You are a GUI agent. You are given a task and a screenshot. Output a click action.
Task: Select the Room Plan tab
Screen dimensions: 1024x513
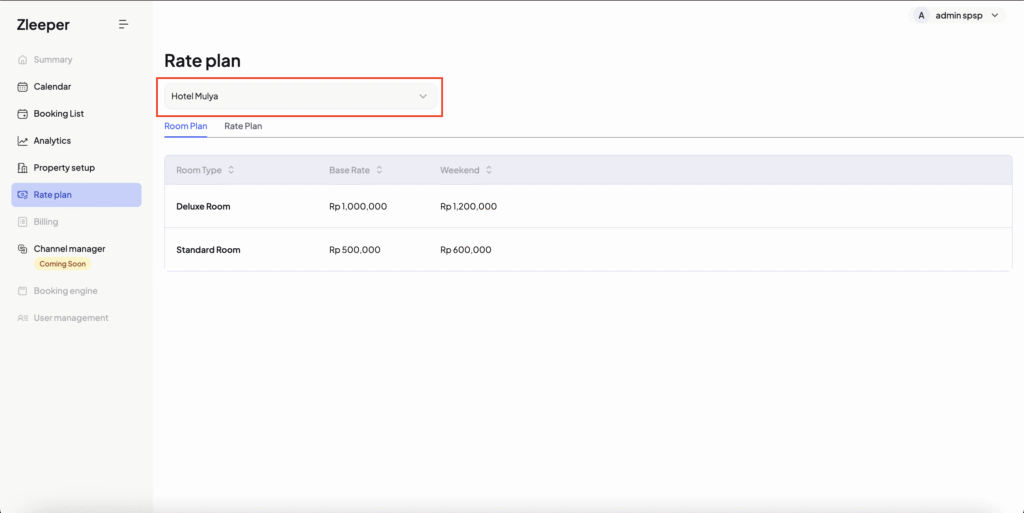[186, 127]
